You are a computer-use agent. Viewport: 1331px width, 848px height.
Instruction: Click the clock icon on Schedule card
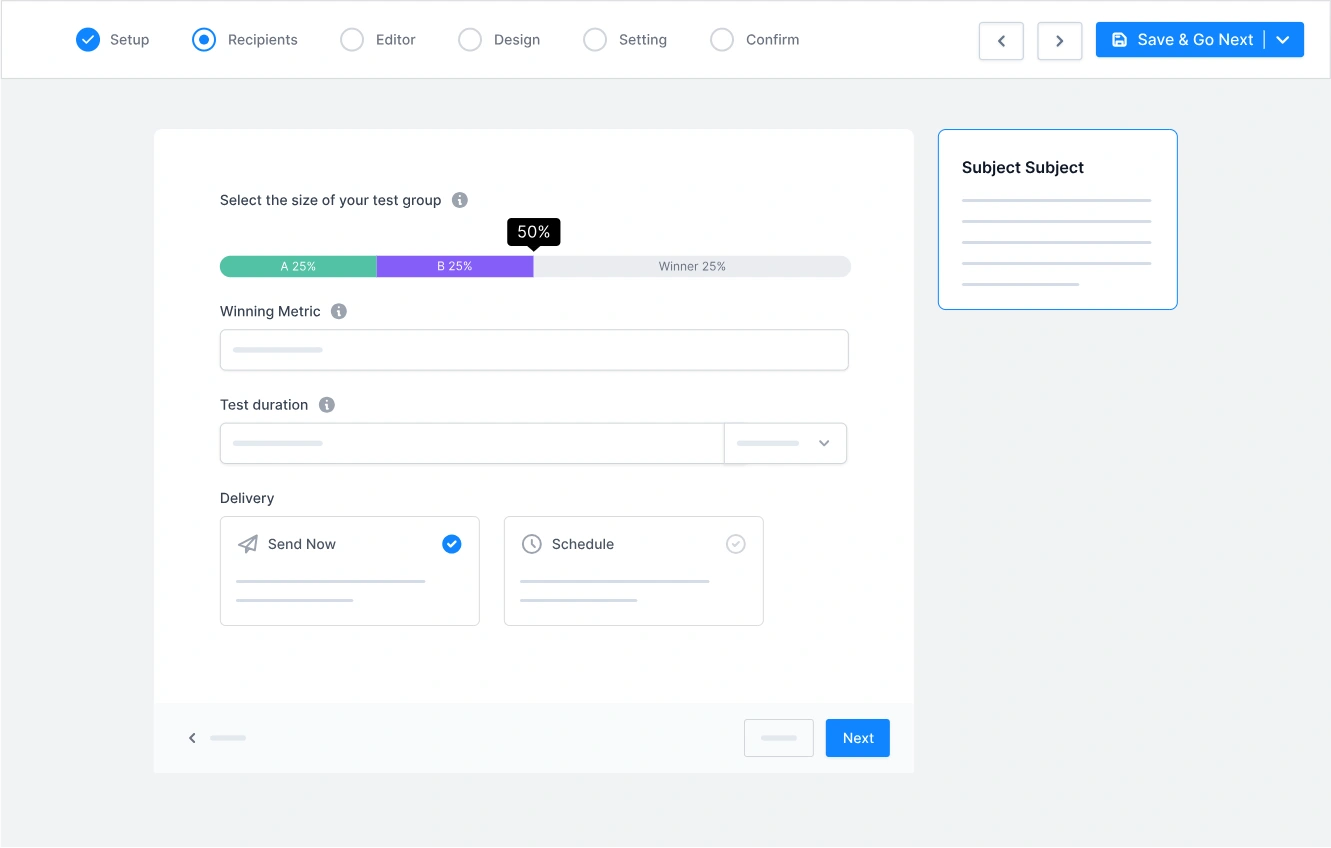click(x=532, y=544)
